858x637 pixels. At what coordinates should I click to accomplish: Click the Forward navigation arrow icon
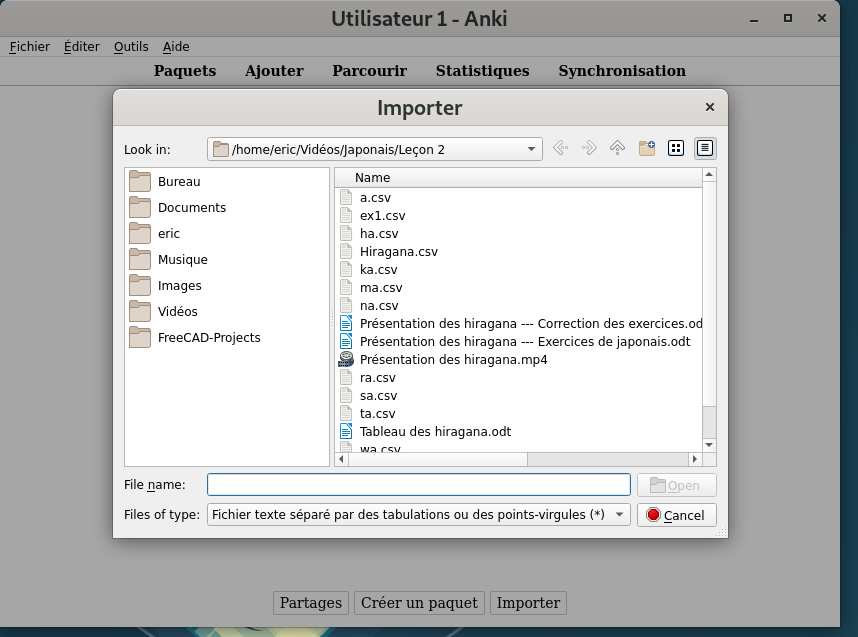pyautogui.click(x=589, y=148)
